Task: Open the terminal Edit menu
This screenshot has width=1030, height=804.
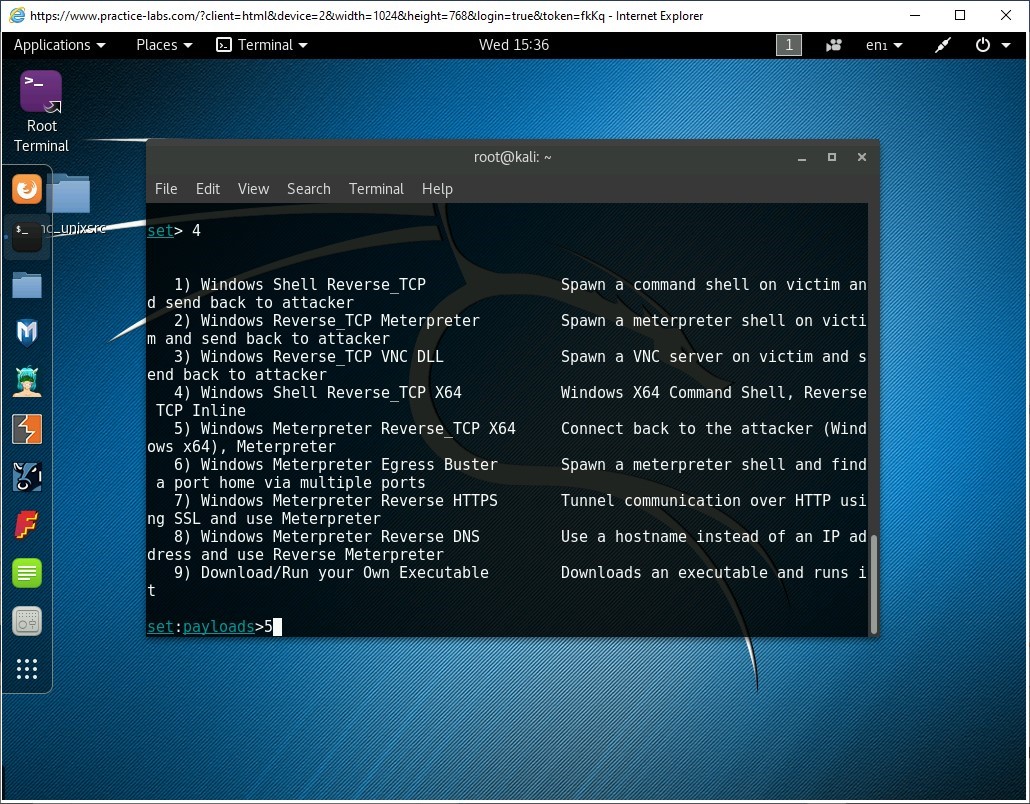Action: [x=208, y=189]
